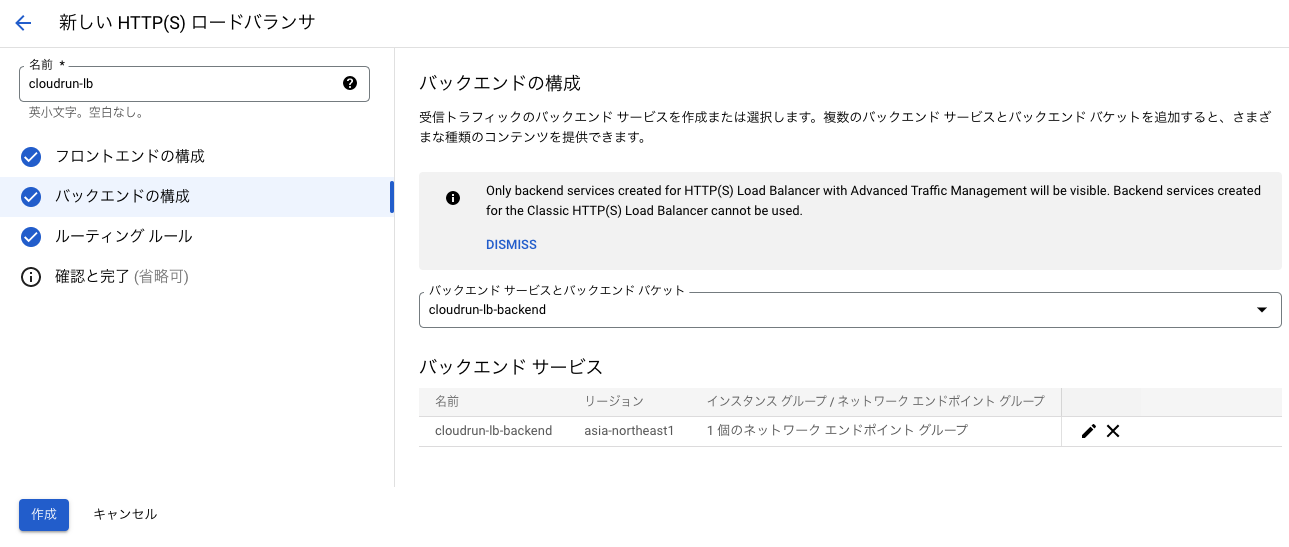Image resolution: width=1289 pixels, height=547 pixels.
Task: Focus the 名前 input containing cloudrun-lb
Action: pyautogui.click(x=194, y=84)
